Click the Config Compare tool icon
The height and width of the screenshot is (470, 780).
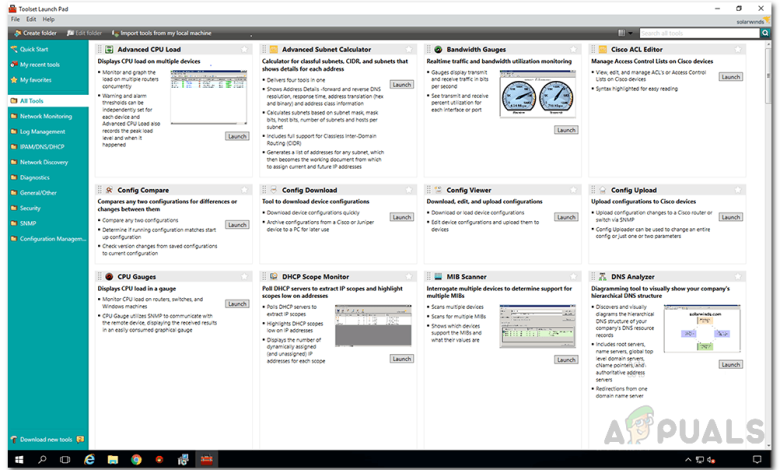pyautogui.click(x=109, y=190)
